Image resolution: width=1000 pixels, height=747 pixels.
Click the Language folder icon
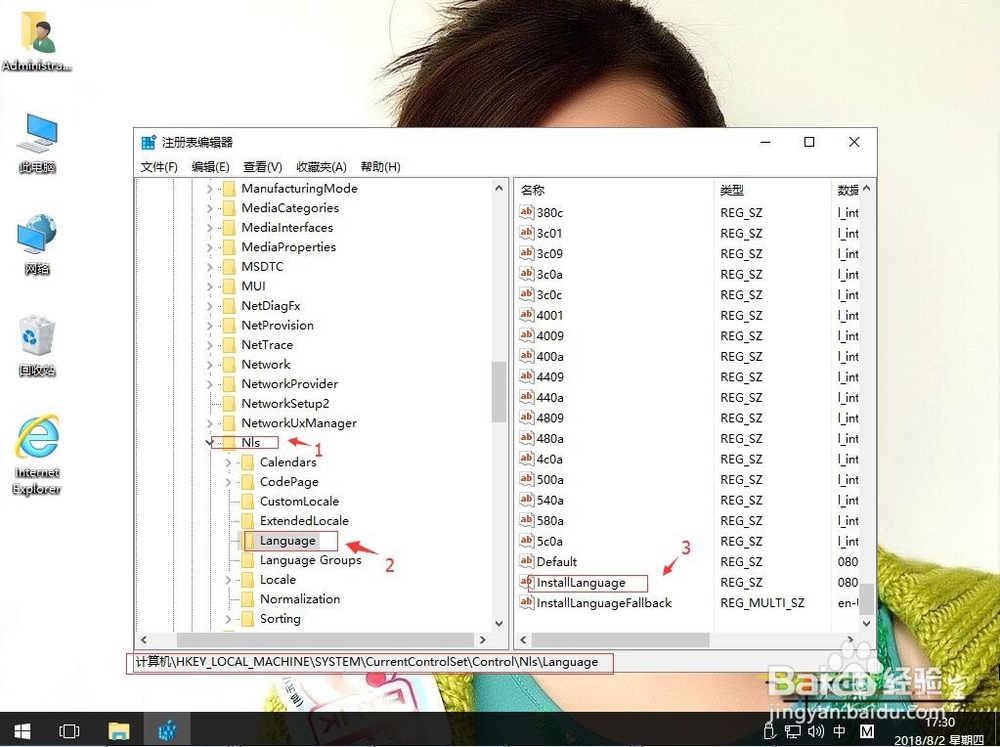(248, 540)
